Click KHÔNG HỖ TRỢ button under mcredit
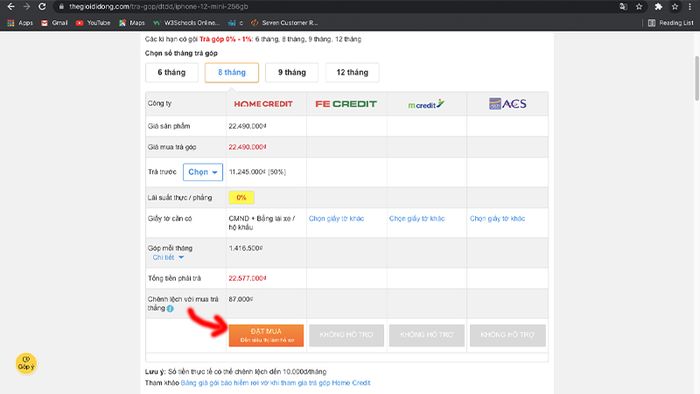700x394 pixels. (427, 335)
